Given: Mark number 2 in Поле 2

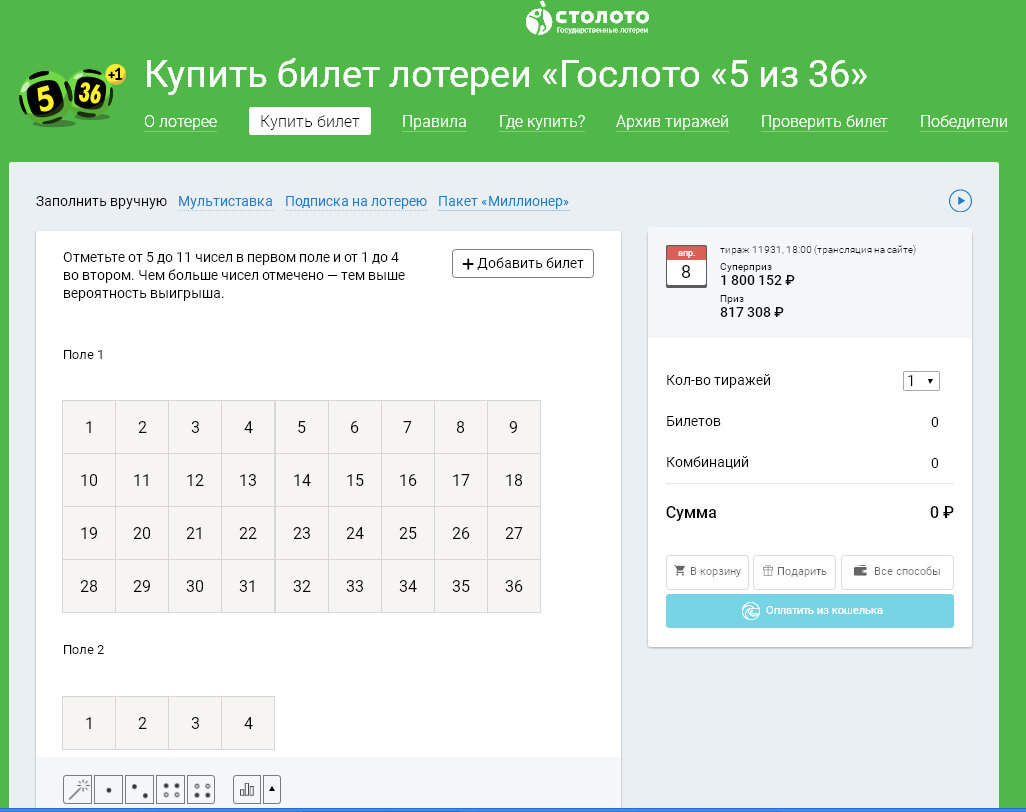Looking at the screenshot, I should click(x=142, y=723).
